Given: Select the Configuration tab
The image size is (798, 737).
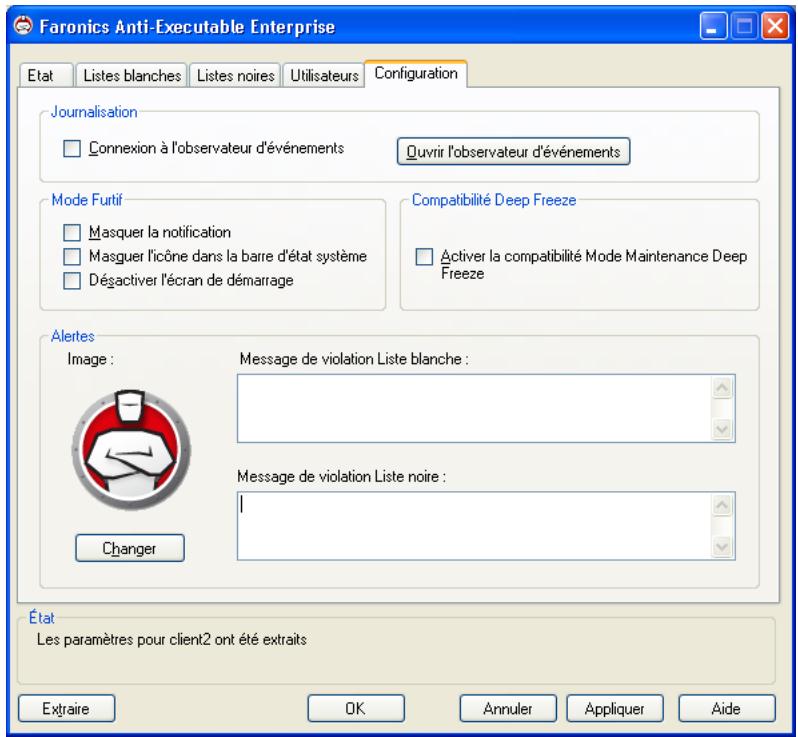Looking at the screenshot, I should pos(416,74).
